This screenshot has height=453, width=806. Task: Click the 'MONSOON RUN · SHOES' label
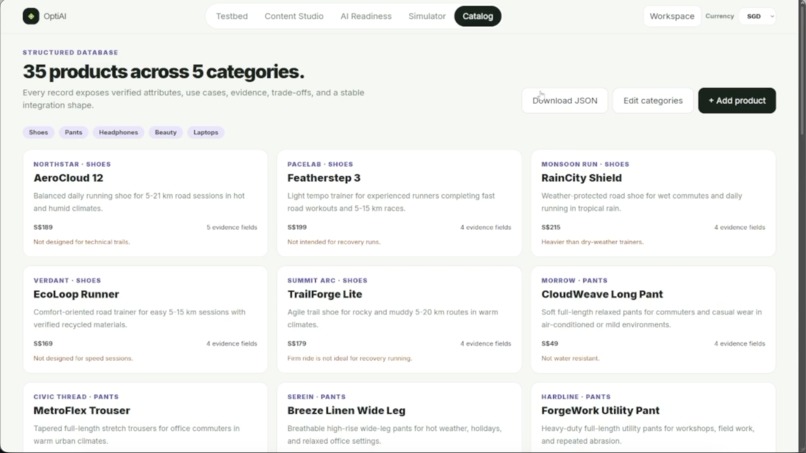tap(585, 164)
